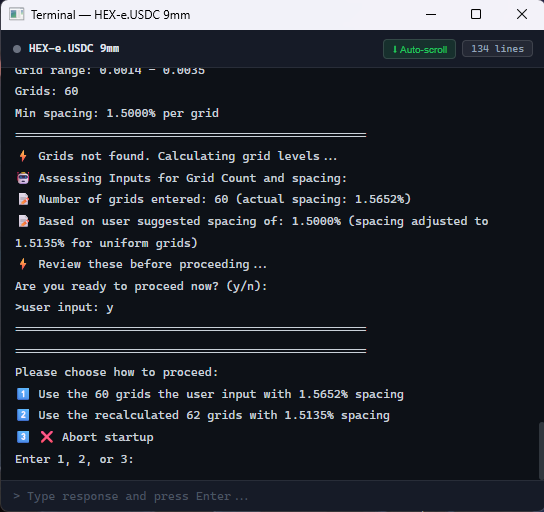Click the 134 lines counter badge
Image resolution: width=544 pixels, height=512 pixels.
pyautogui.click(x=497, y=49)
